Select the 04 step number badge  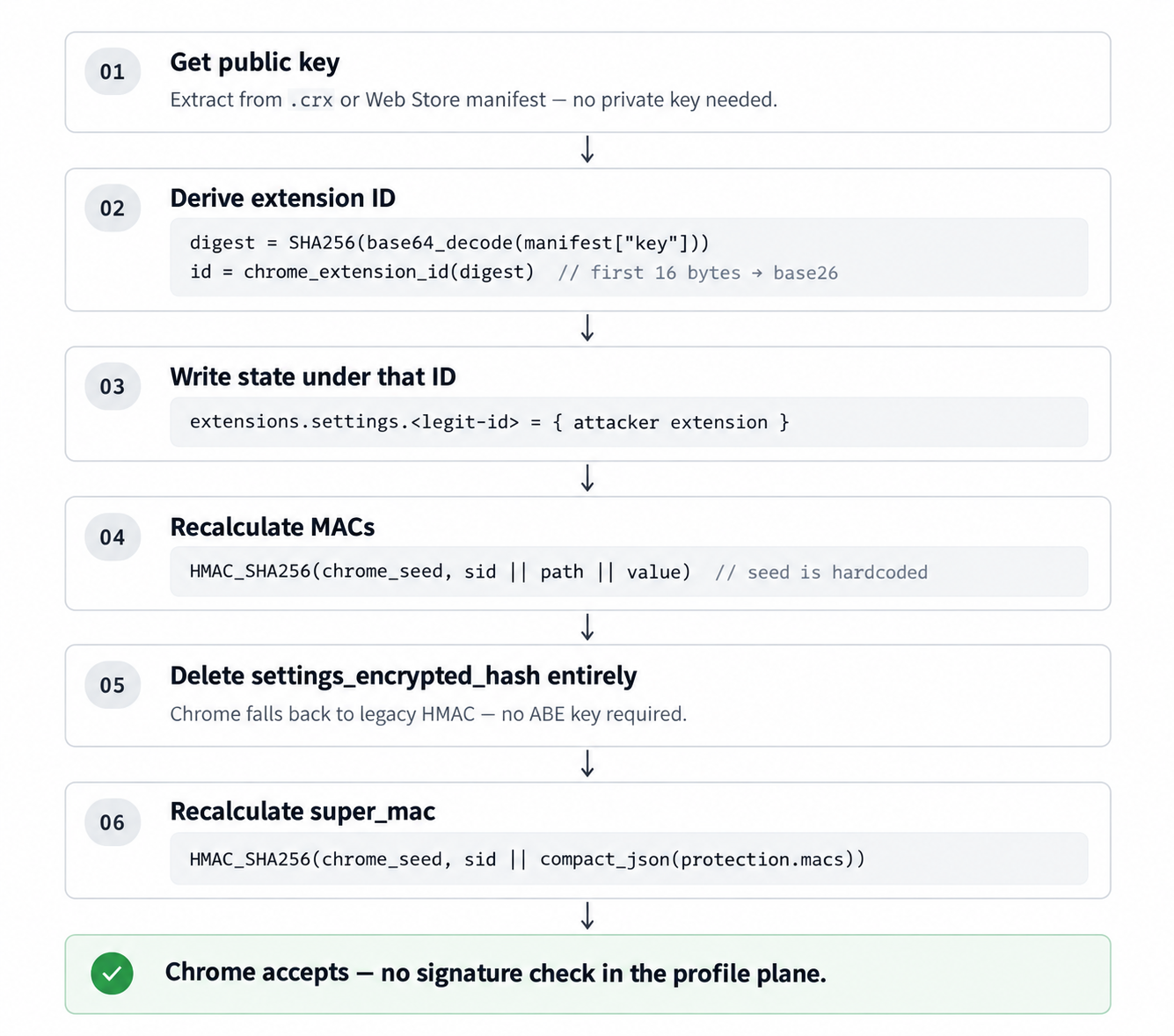click(113, 537)
